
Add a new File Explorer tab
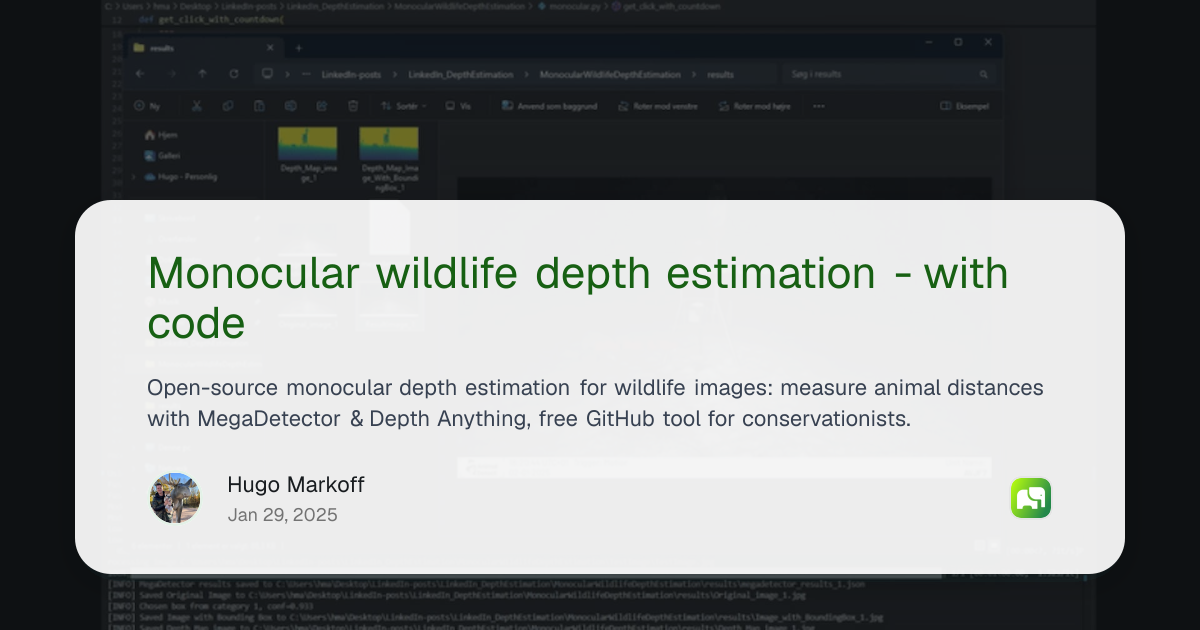pyautogui.click(x=298, y=47)
